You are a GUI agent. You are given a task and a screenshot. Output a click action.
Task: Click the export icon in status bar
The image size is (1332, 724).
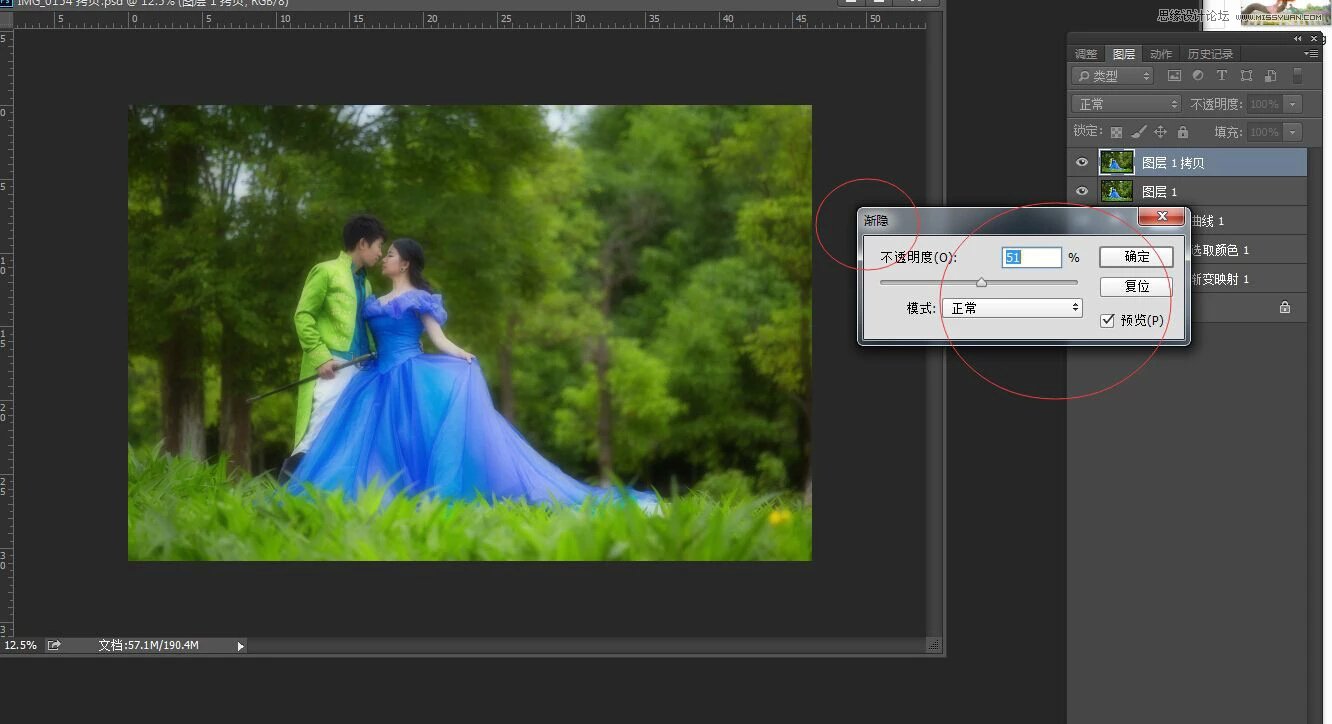click(54, 645)
